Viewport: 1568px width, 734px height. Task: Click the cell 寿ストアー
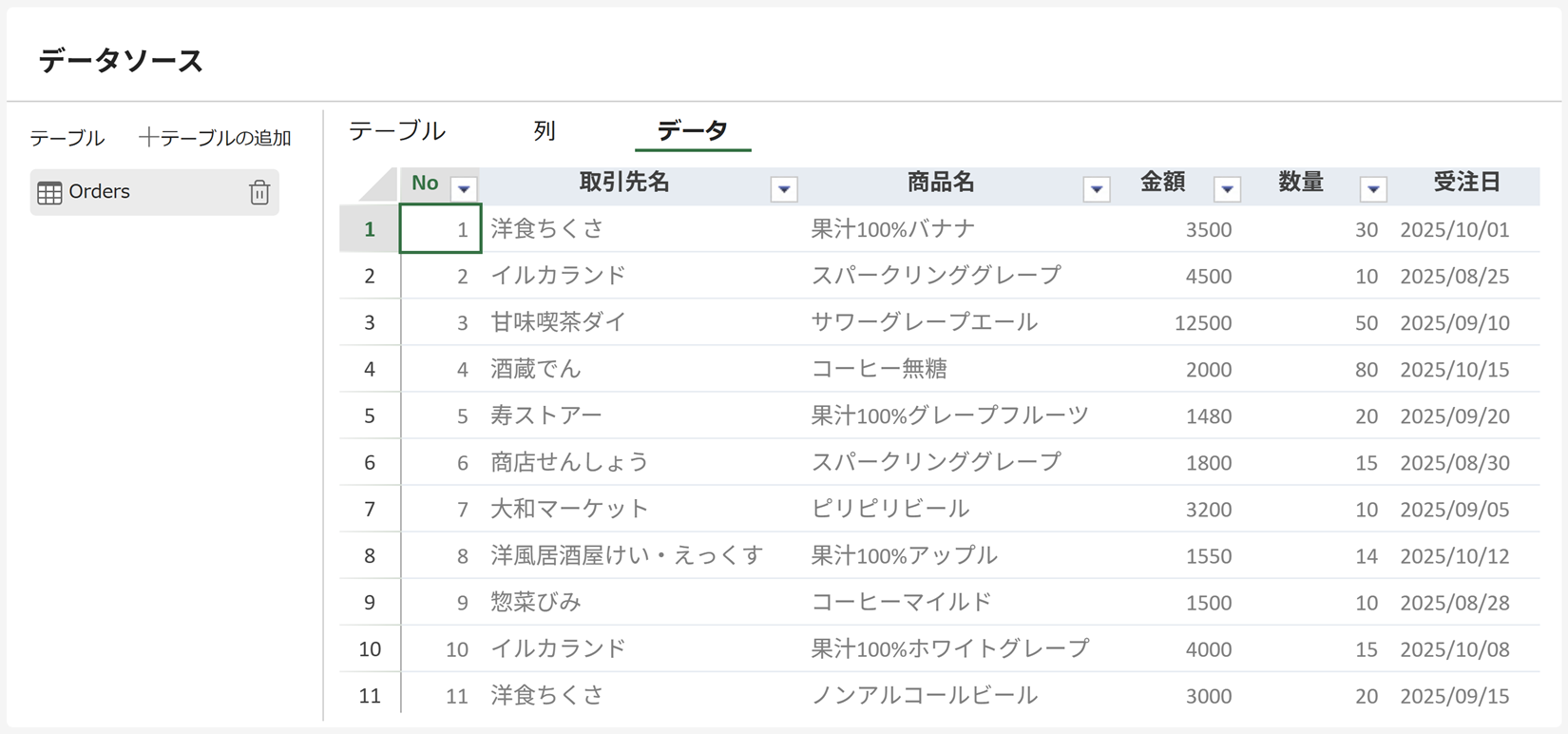tap(547, 415)
